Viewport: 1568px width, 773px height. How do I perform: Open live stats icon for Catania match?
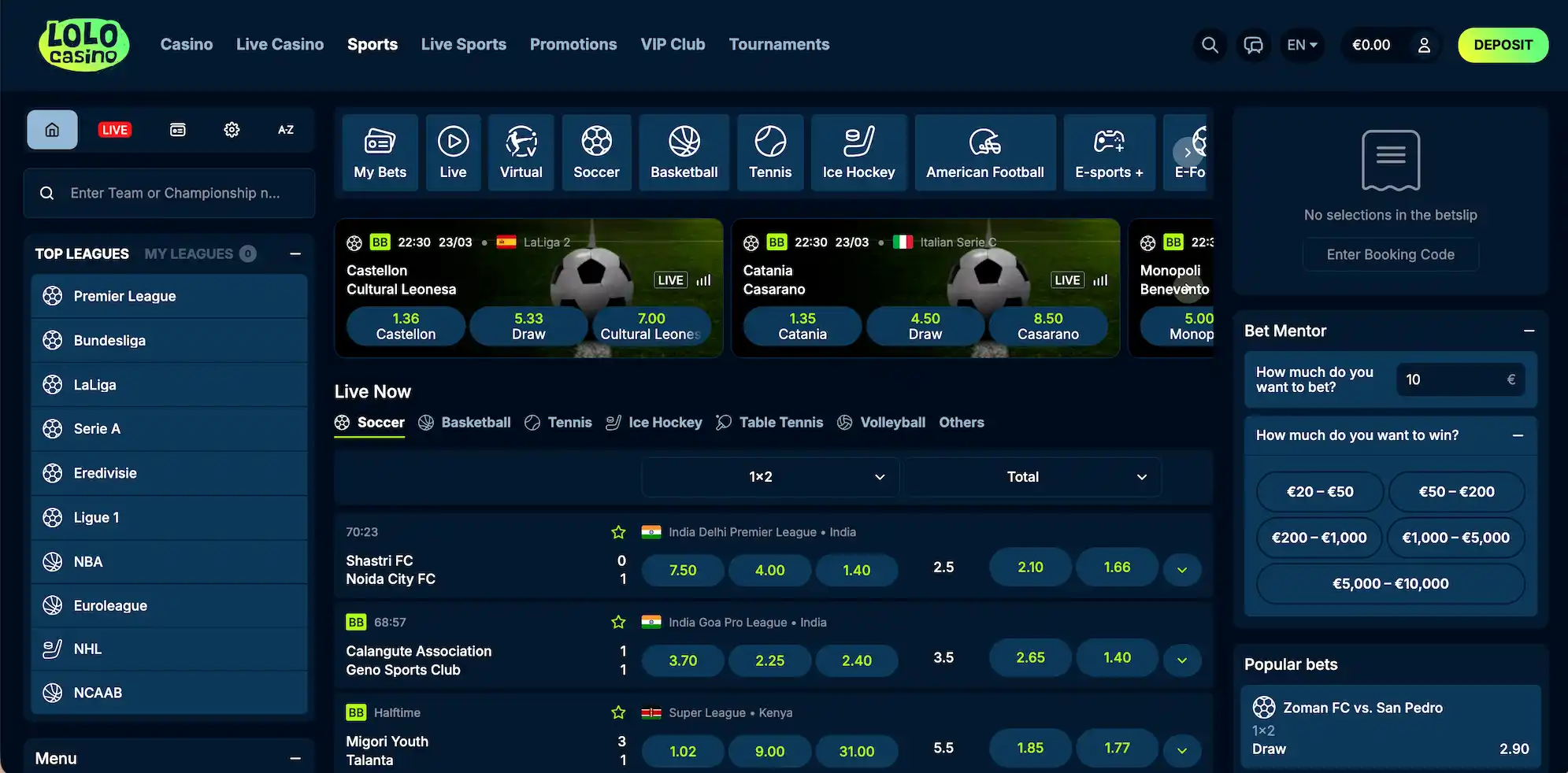1100,280
